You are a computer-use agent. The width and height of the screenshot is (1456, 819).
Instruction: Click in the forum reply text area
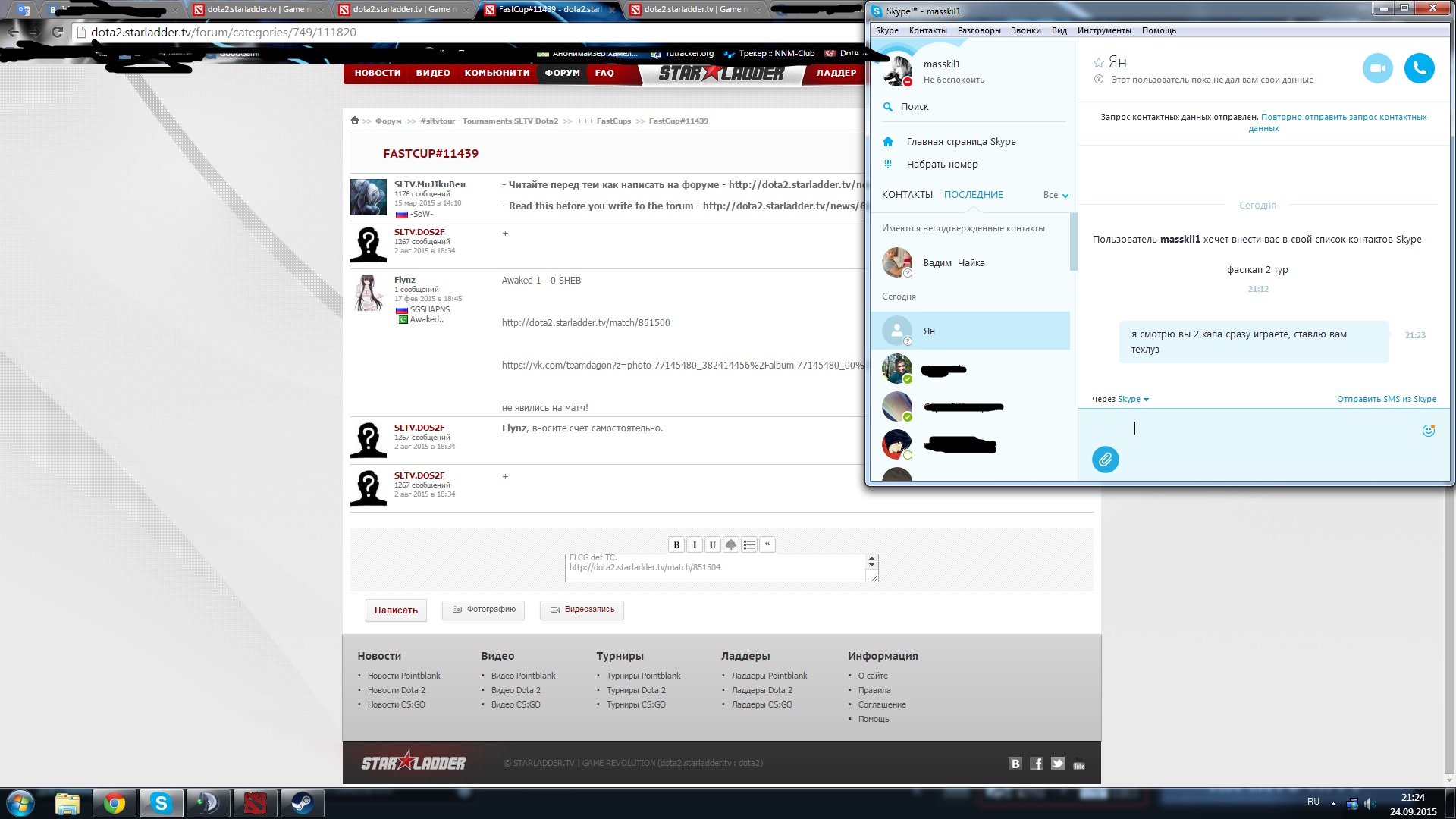[715, 567]
